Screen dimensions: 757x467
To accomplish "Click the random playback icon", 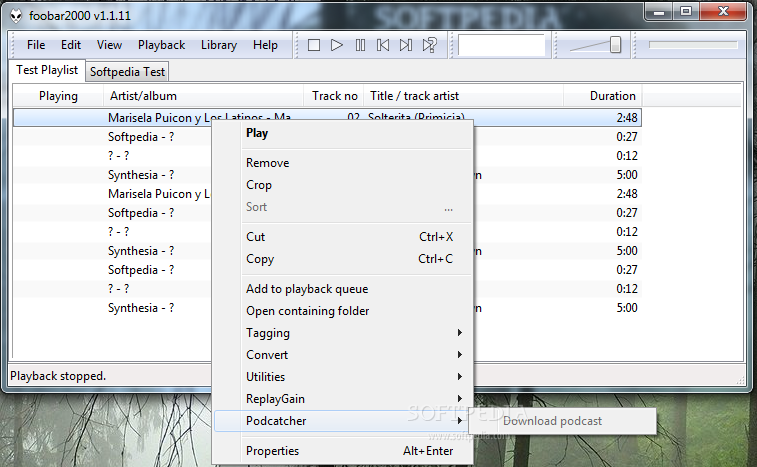I will (429, 45).
